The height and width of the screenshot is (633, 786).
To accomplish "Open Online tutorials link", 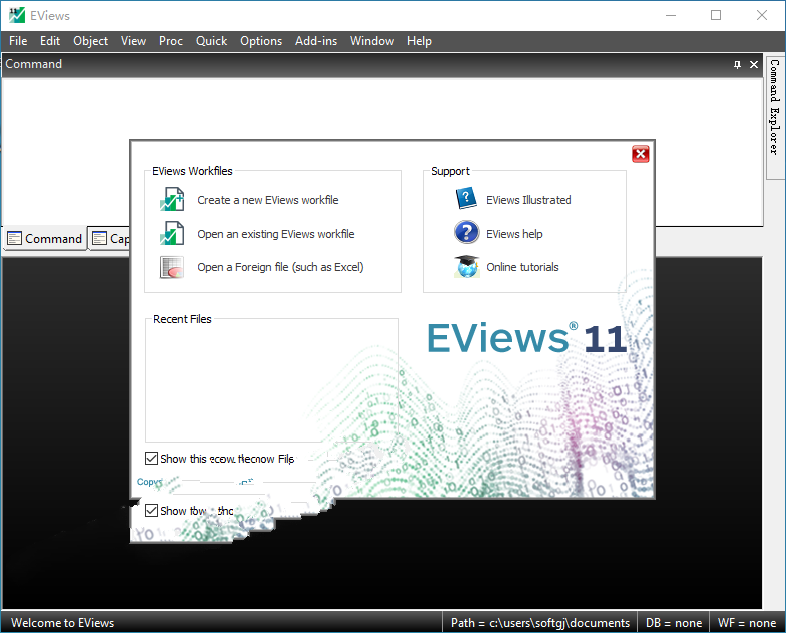I will [522, 267].
